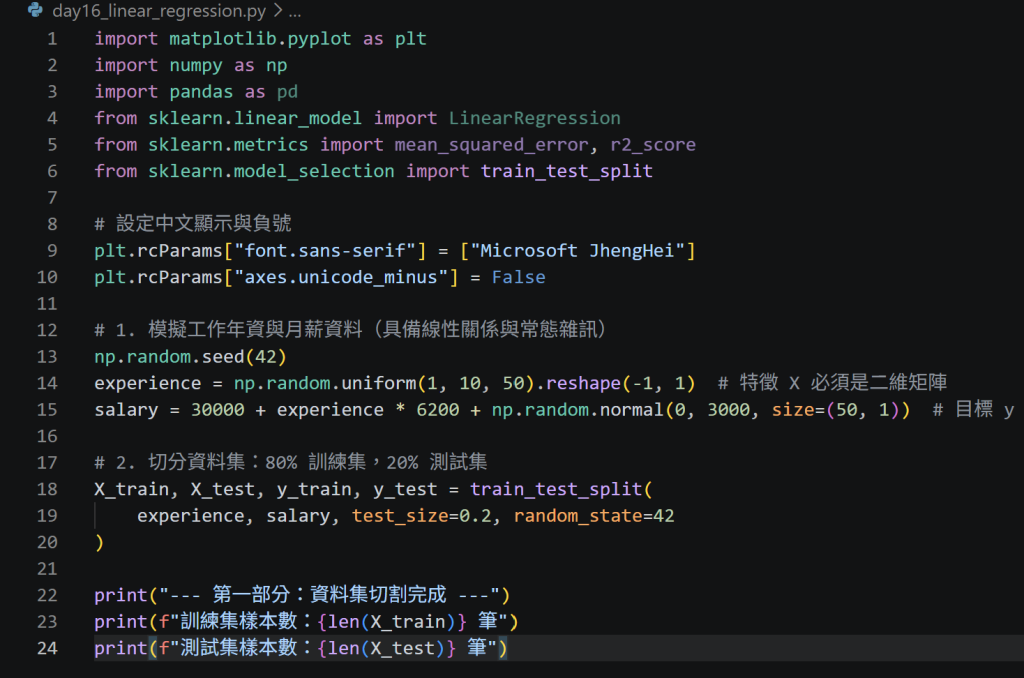The height and width of the screenshot is (678, 1024).
Task: Open the day16_linear_regression.py breadcrumb
Action: coord(159,11)
